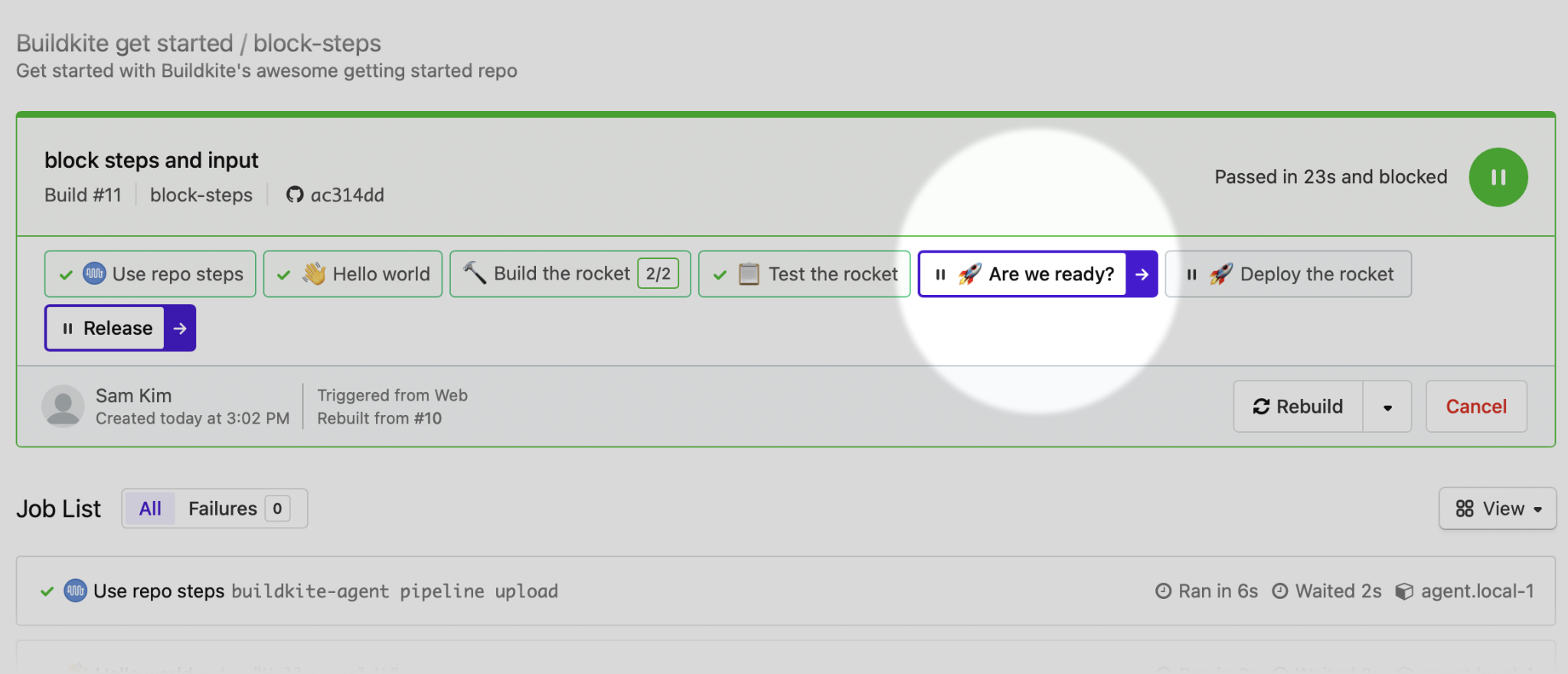Click the grid icon in the View button

coord(1465,509)
